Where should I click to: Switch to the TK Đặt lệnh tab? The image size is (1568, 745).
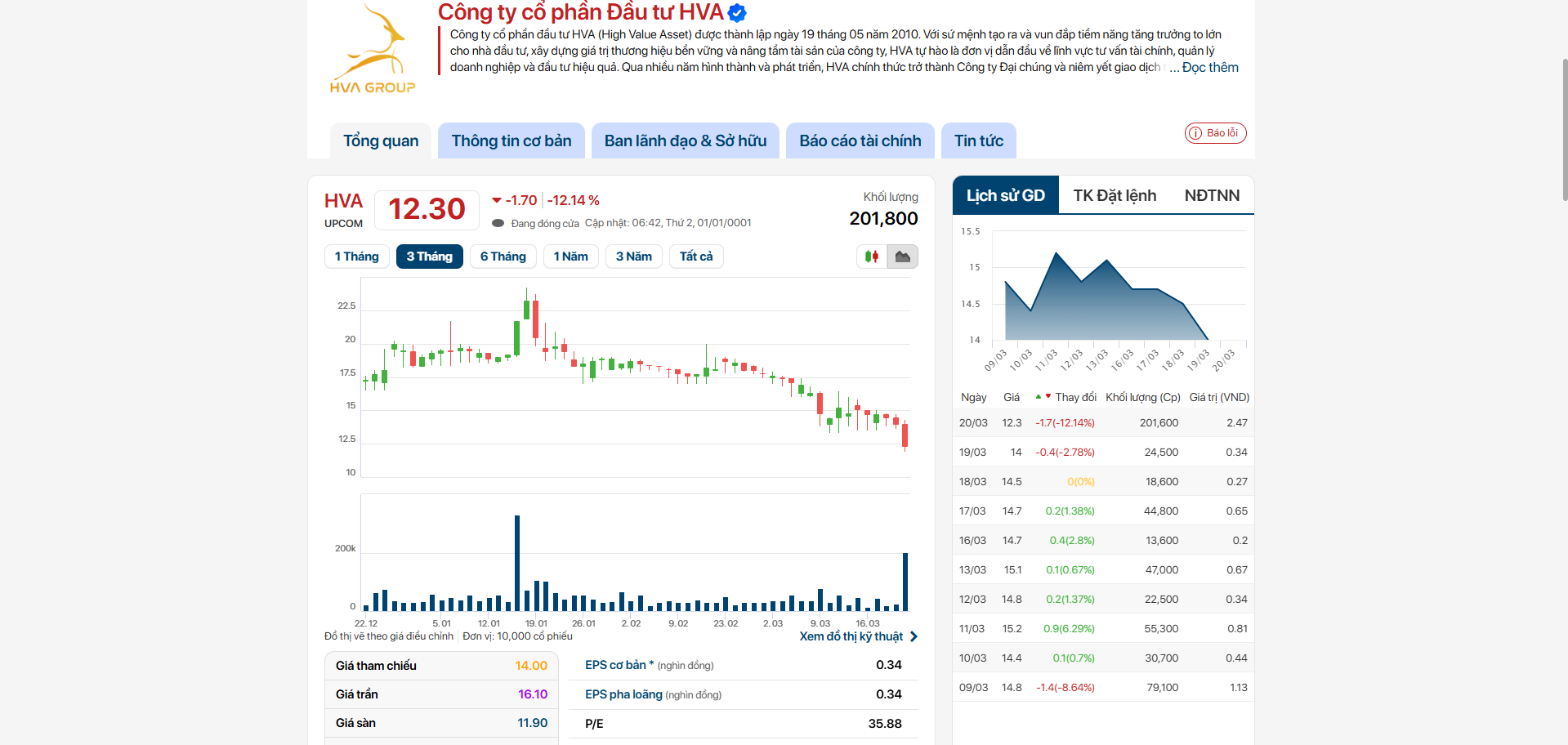1115,195
